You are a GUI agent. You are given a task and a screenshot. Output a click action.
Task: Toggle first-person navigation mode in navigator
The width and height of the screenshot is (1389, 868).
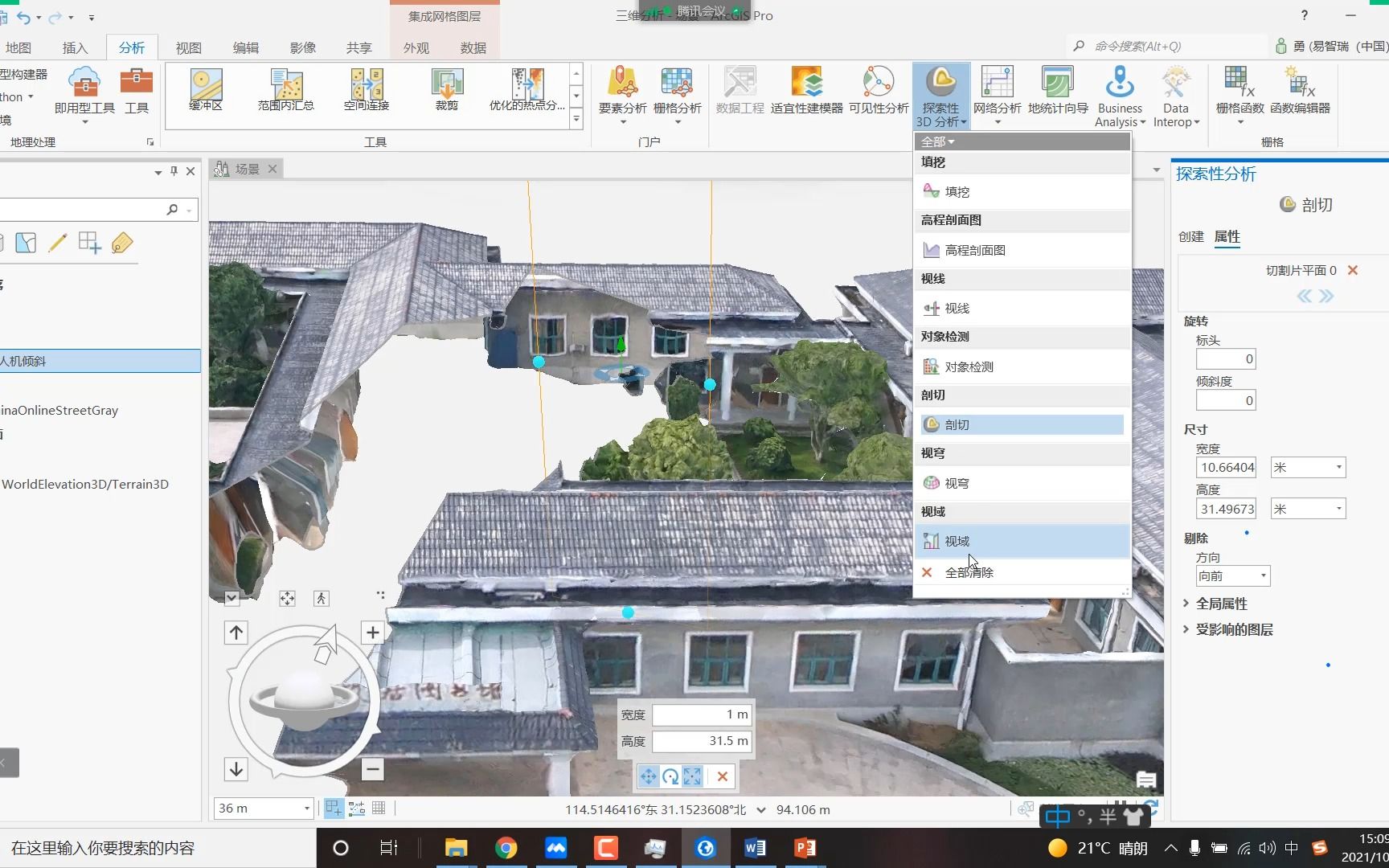pos(322,598)
